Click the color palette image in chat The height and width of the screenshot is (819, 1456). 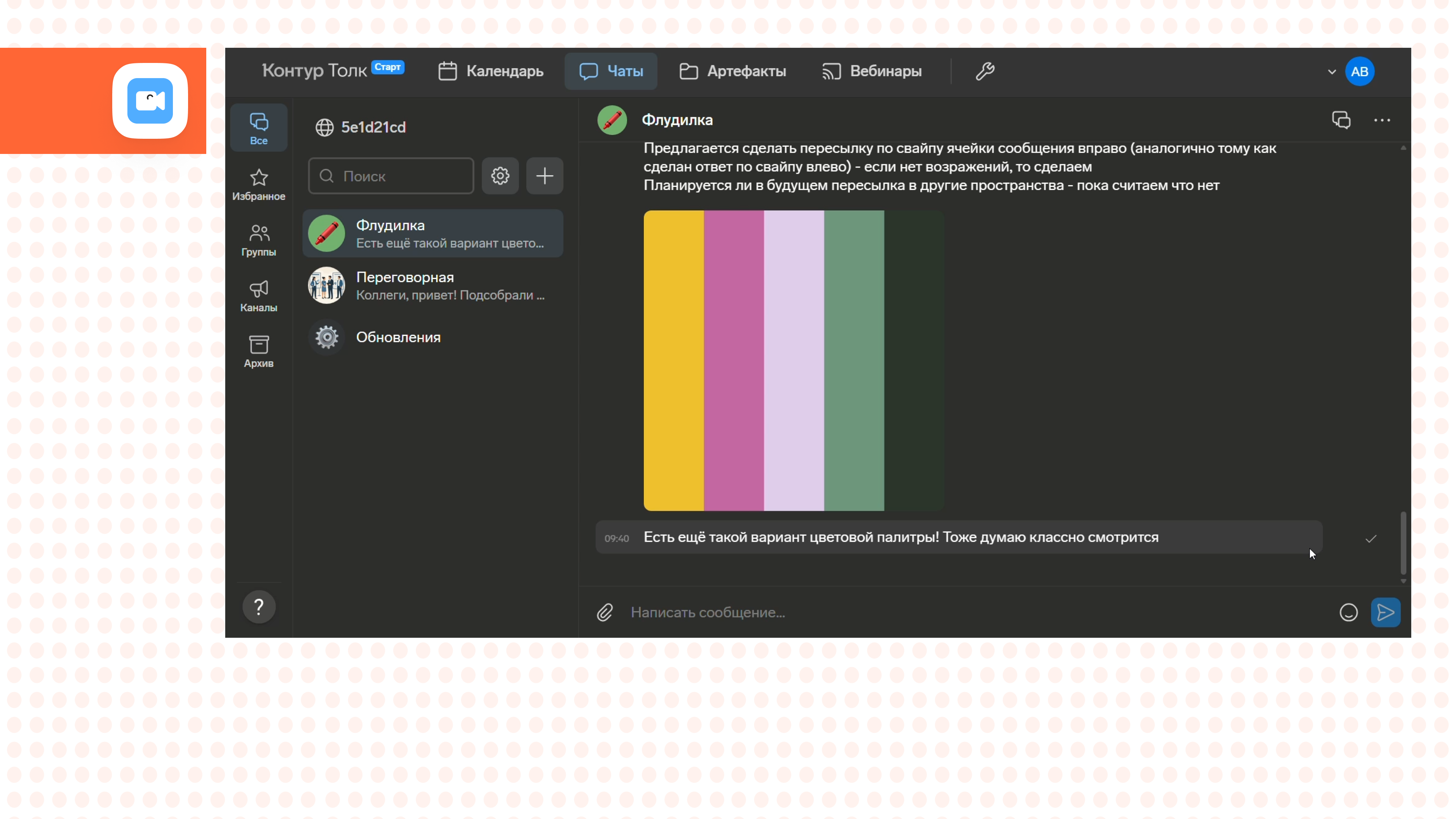point(793,361)
